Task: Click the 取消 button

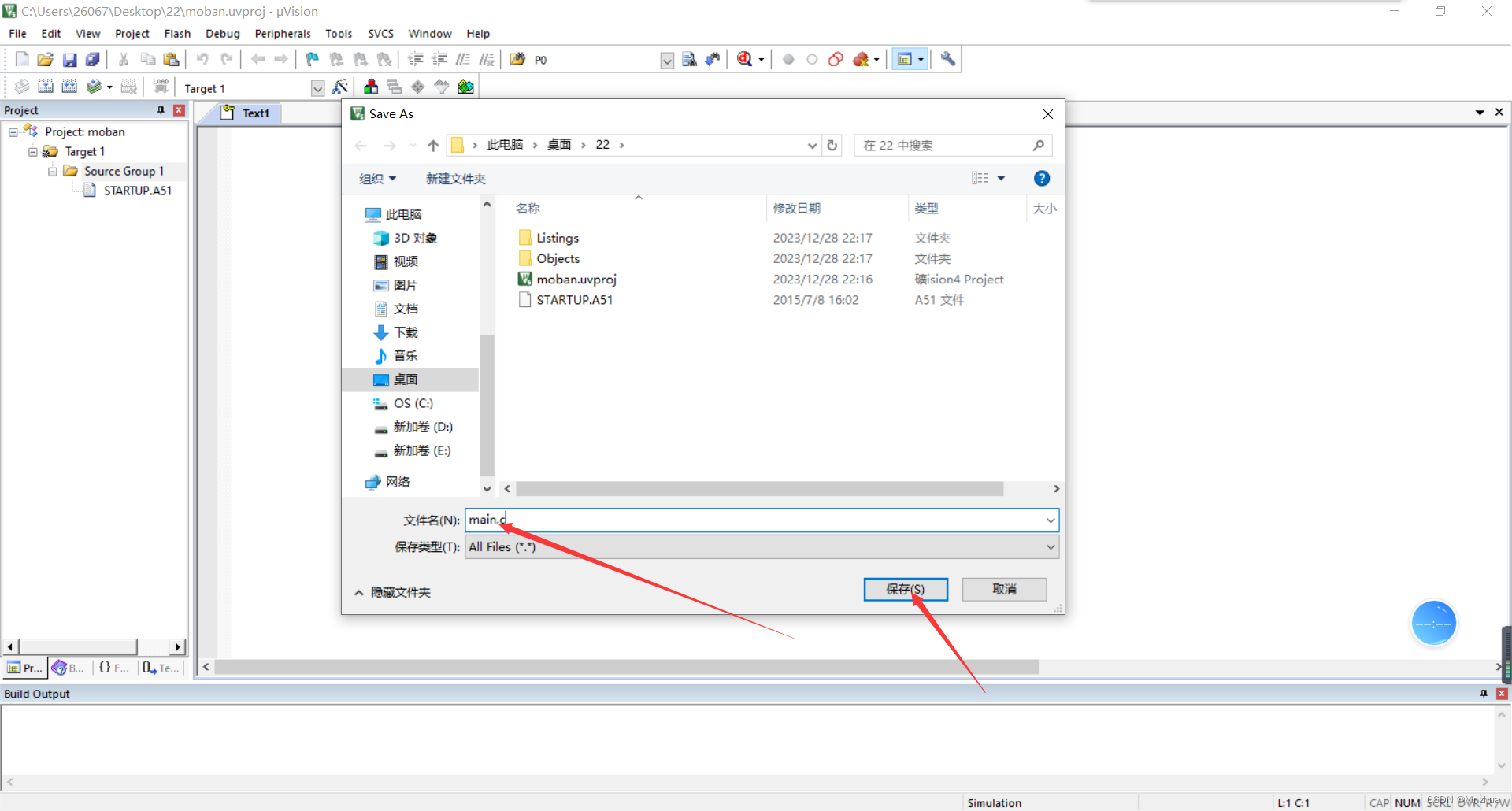Action: (x=1004, y=589)
